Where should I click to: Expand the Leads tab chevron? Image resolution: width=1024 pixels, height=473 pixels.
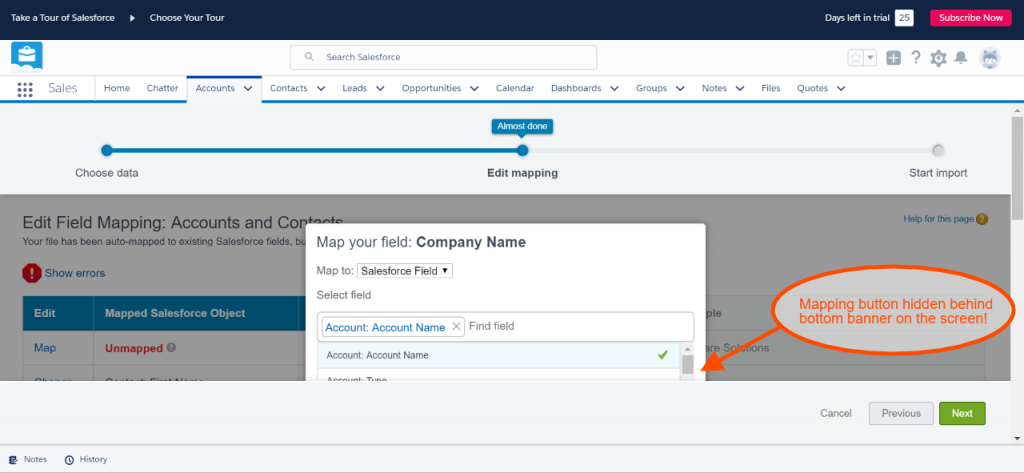[x=380, y=89]
